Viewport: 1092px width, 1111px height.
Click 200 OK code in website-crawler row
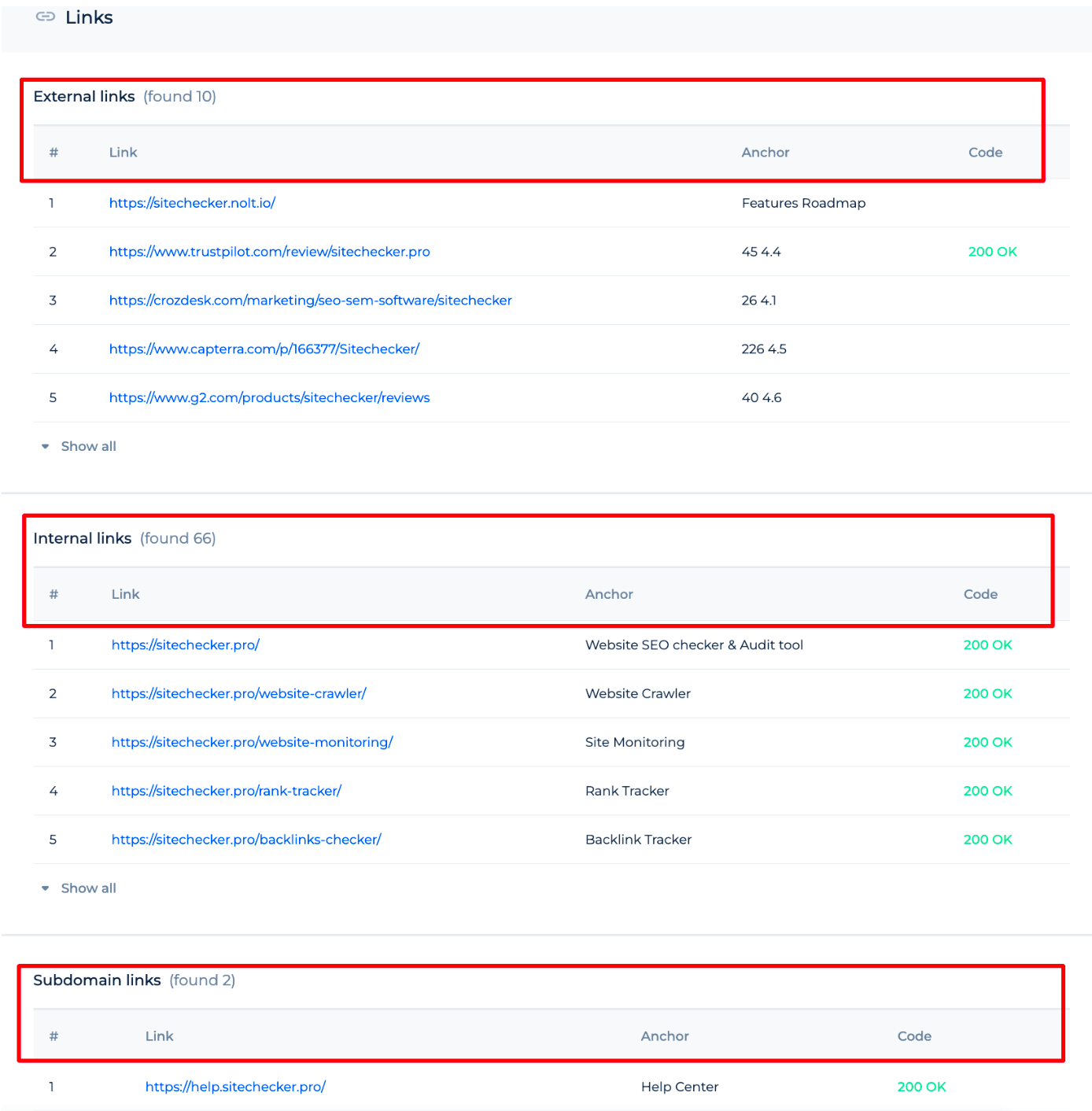987,694
